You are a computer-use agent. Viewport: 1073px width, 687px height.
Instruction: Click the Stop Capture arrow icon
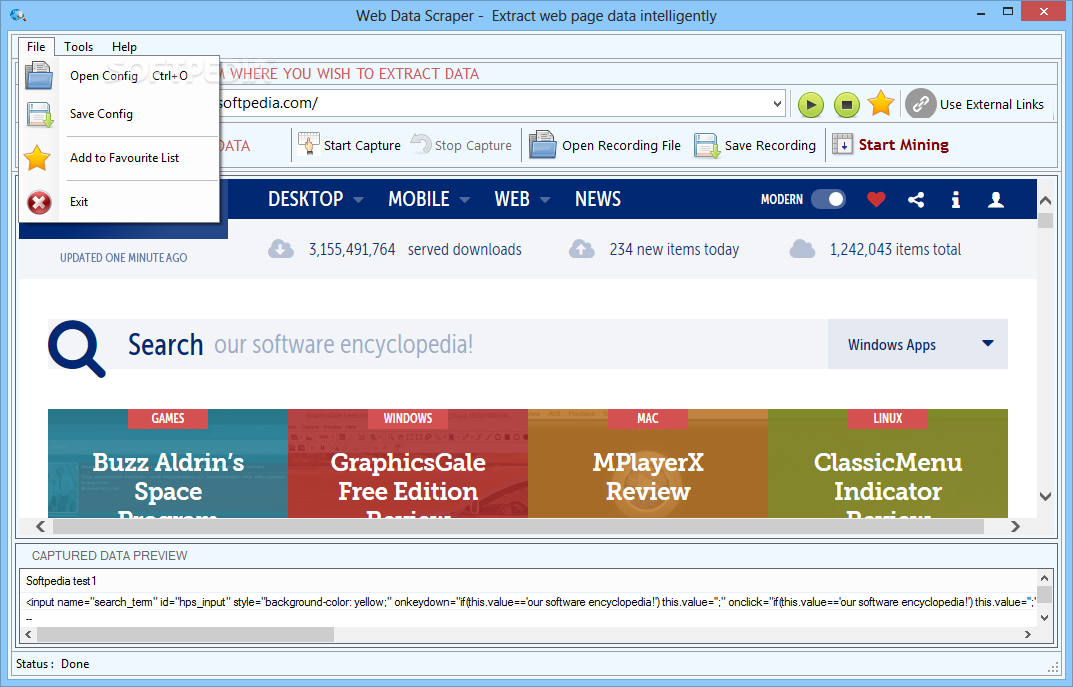(x=421, y=144)
